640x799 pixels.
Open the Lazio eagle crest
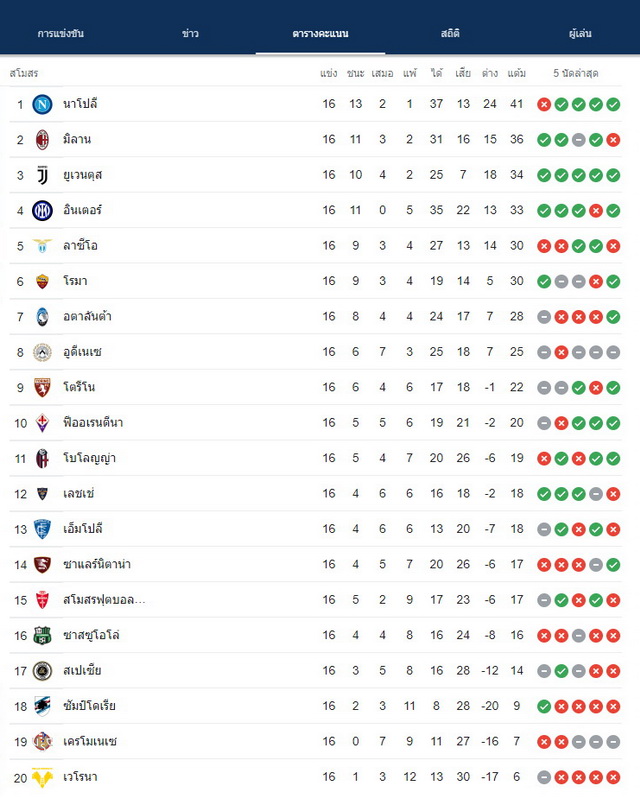click(x=42, y=246)
